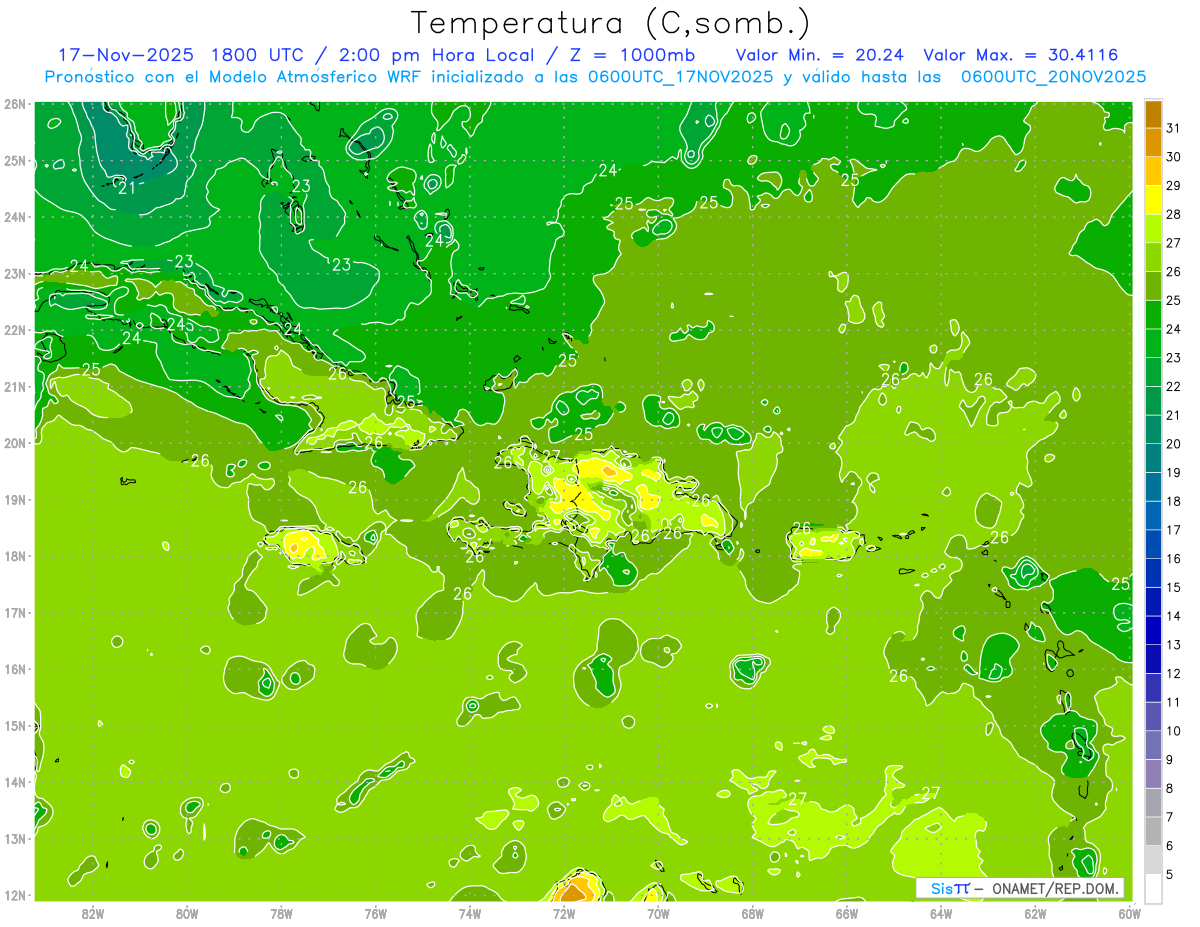Click the color bar label 31
The width and height of the screenshot is (1200, 927).
[x=1174, y=128]
